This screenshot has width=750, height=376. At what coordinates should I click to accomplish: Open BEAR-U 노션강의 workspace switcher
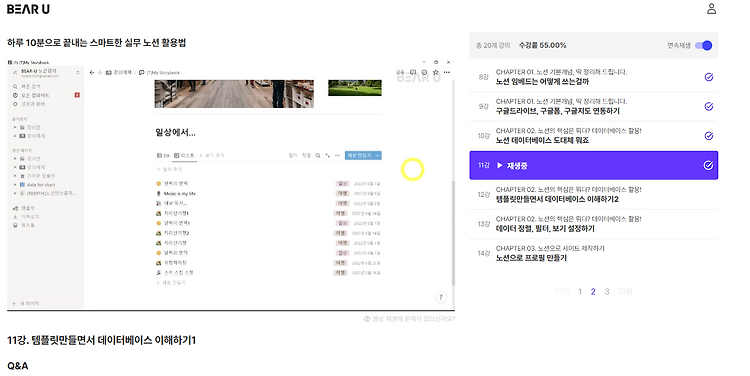(46, 73)
